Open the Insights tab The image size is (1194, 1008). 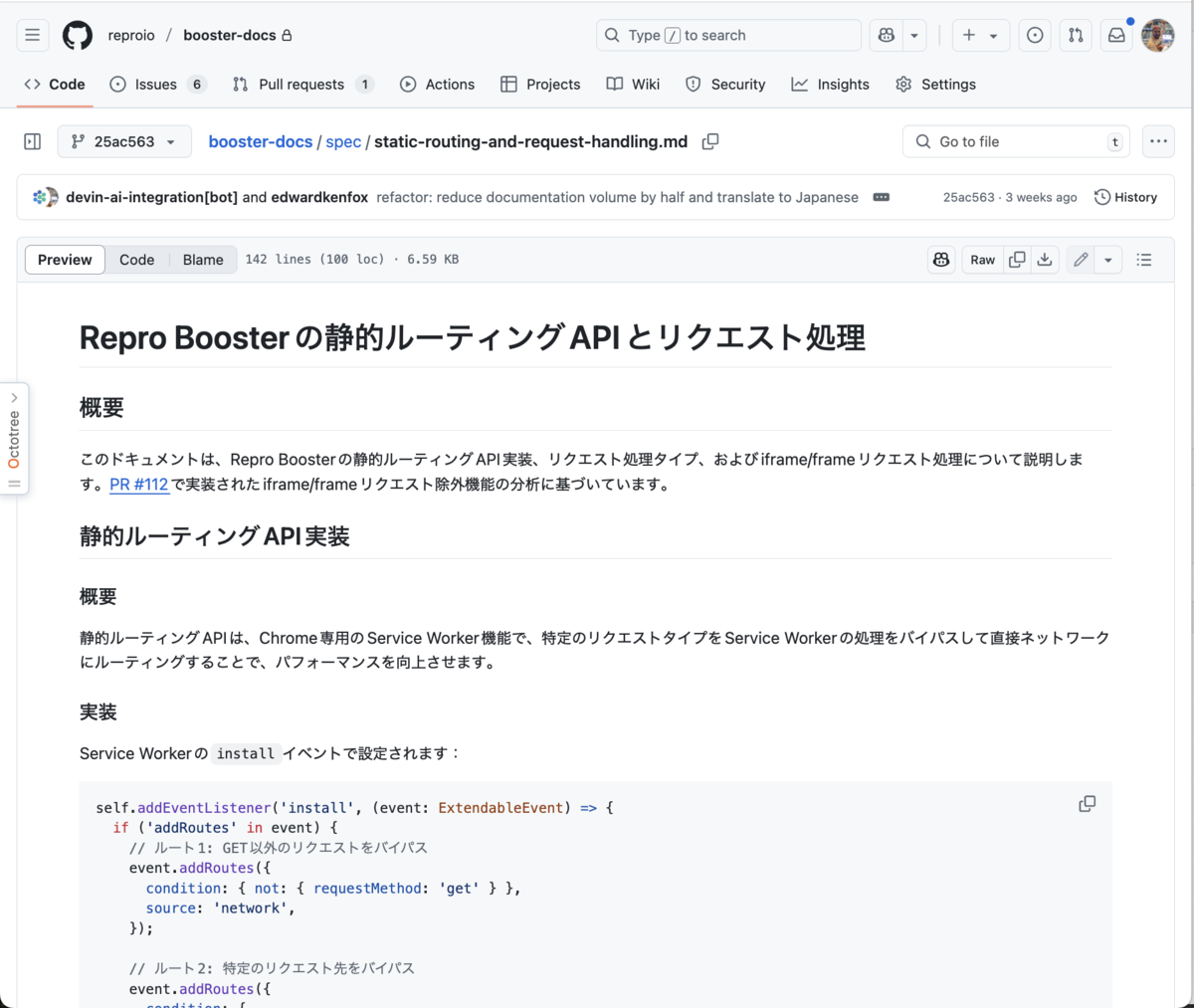pos(830,85)
